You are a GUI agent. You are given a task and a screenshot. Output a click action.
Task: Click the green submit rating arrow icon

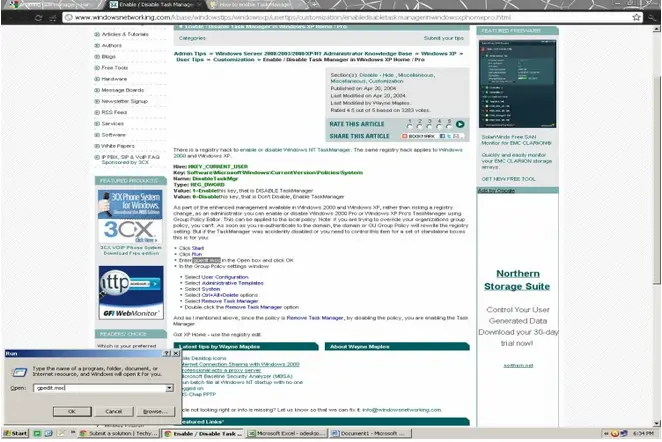click(x=460, y=124)
